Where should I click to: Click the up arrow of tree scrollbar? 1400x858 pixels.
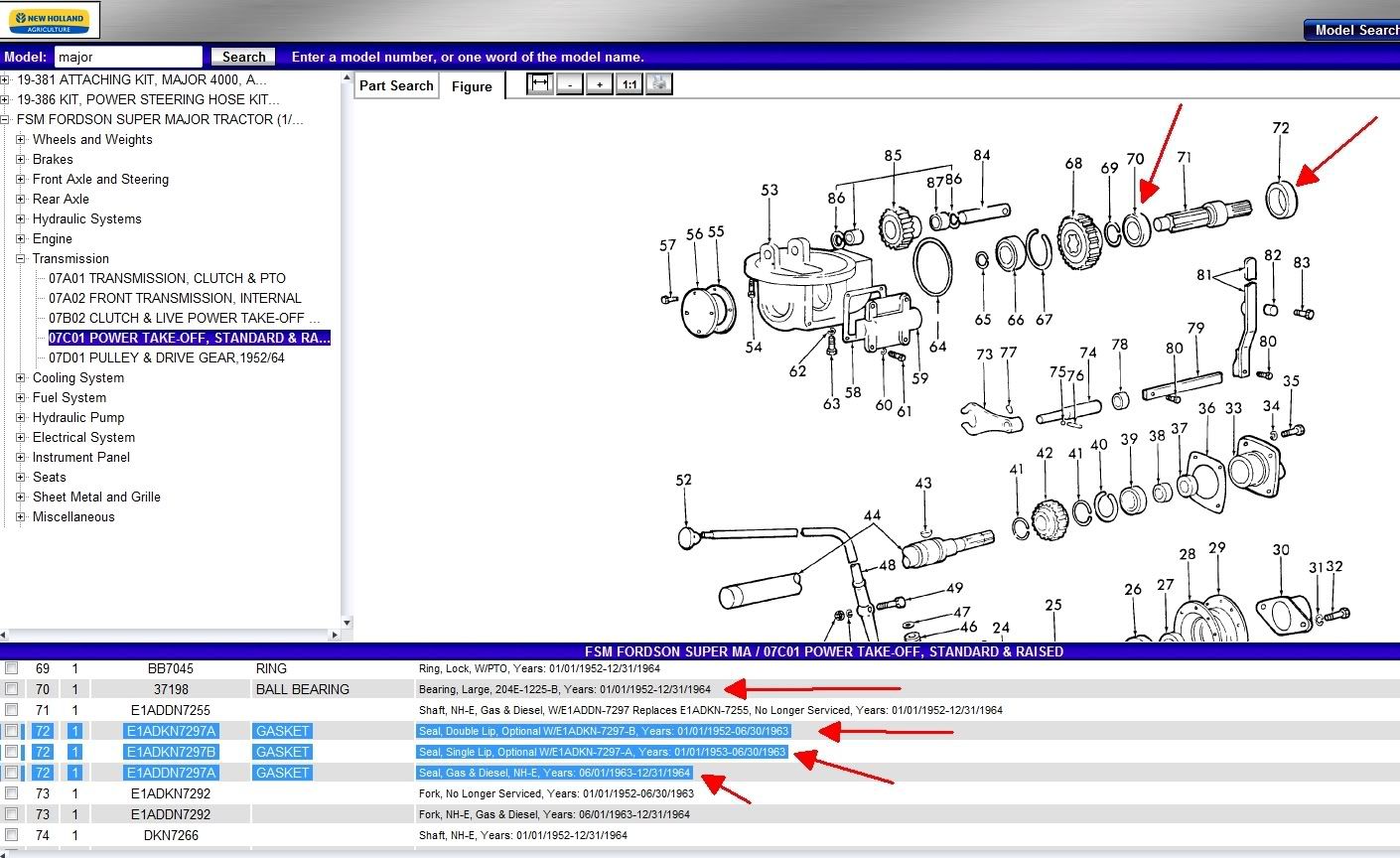347,77
